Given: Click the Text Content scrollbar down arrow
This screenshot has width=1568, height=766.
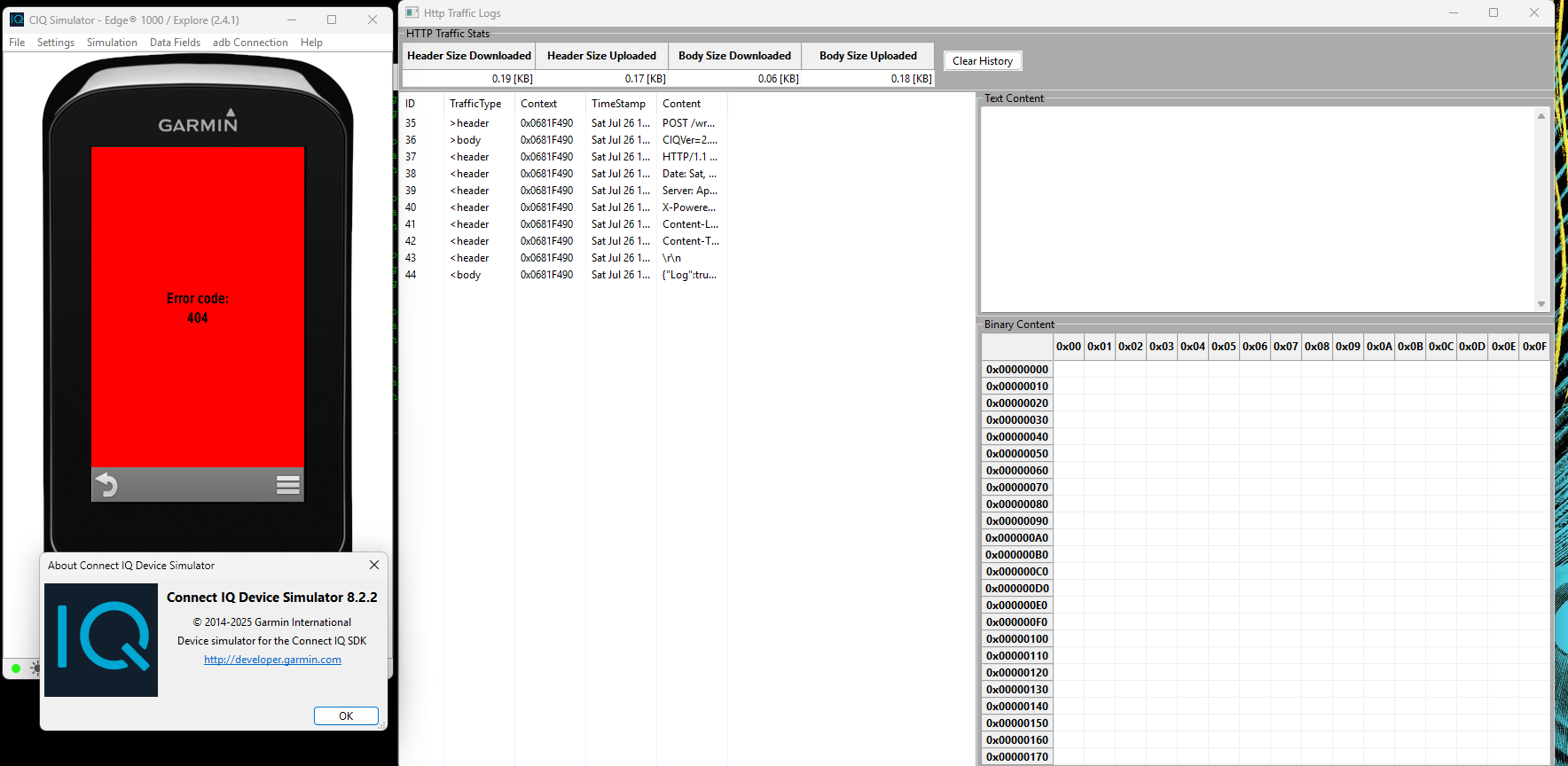Looking at the screenshot, I should point(1541,304).
